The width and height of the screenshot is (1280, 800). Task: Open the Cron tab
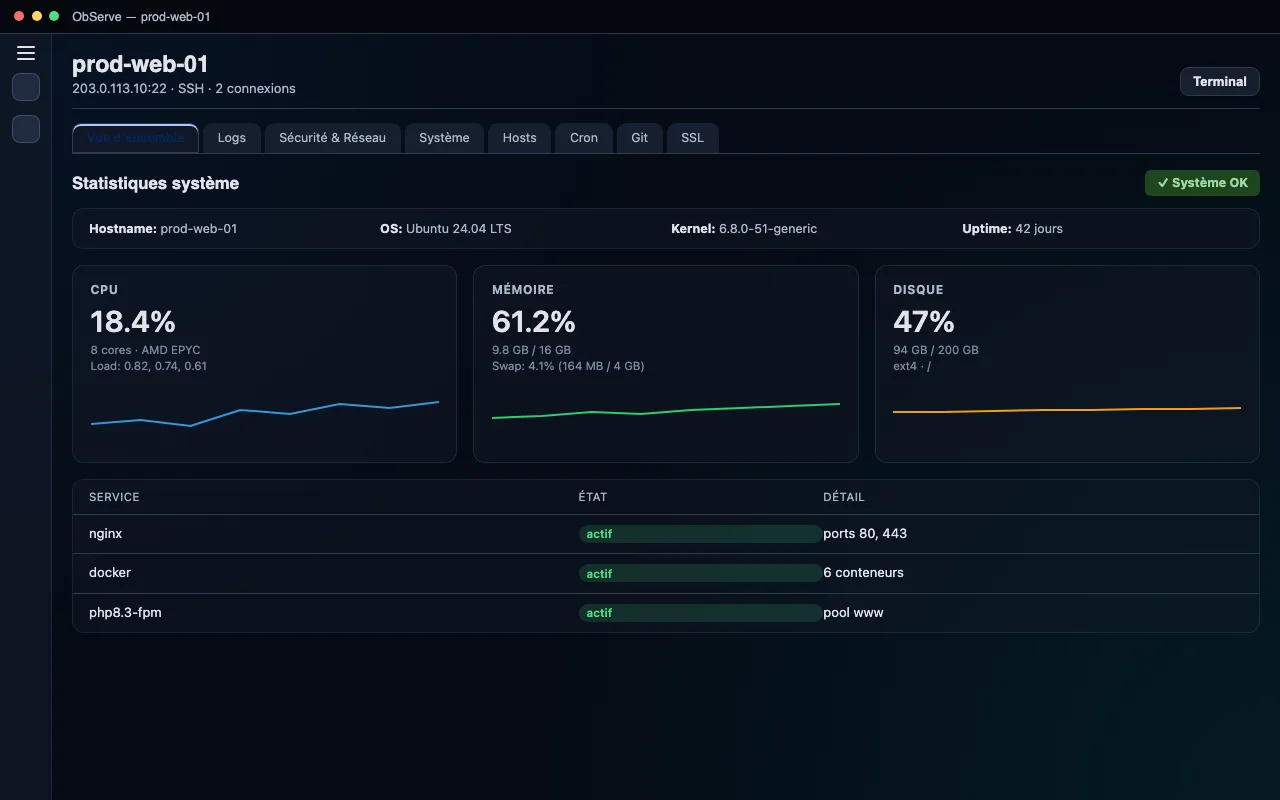[x=584, y=138]
